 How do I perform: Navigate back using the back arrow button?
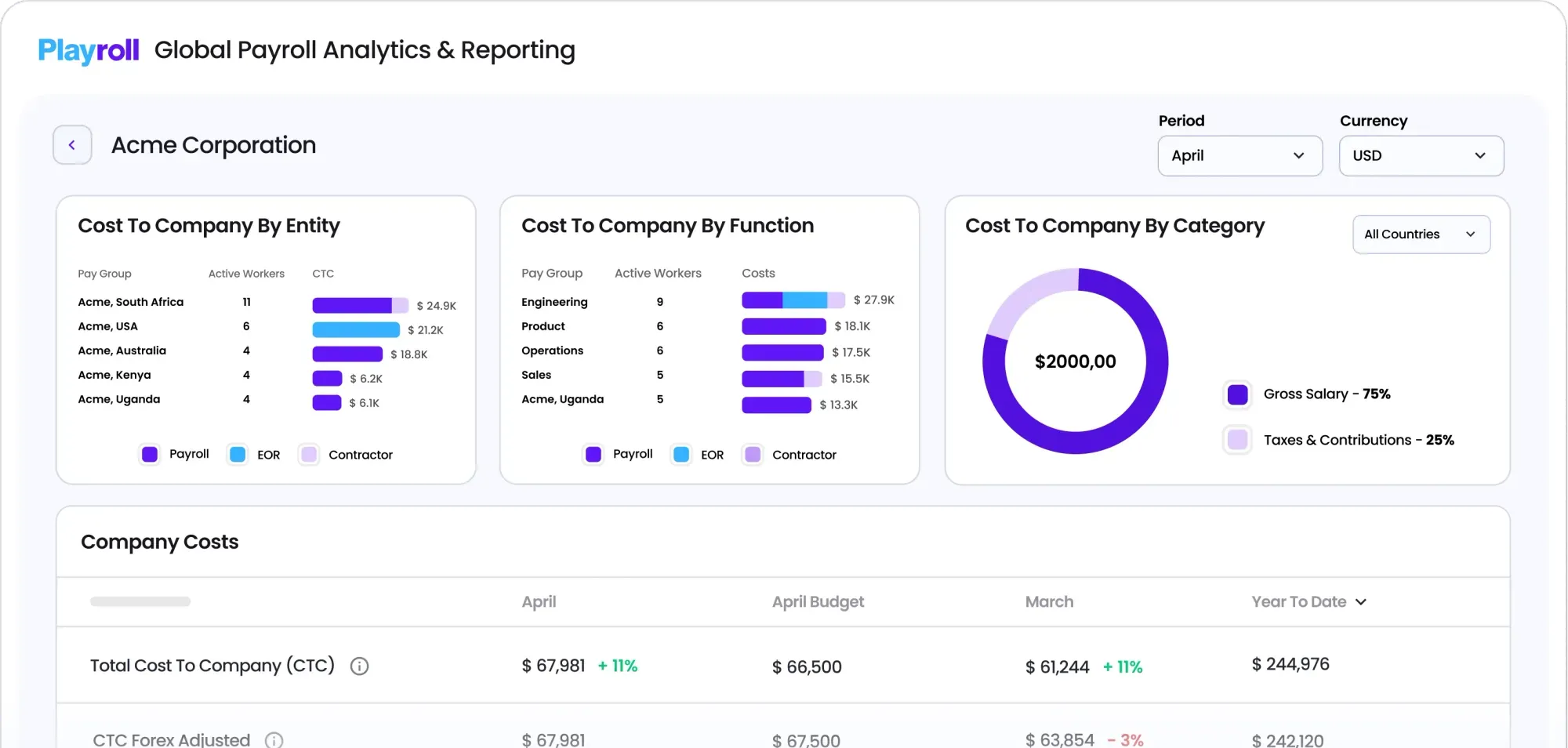pos(72,144)
